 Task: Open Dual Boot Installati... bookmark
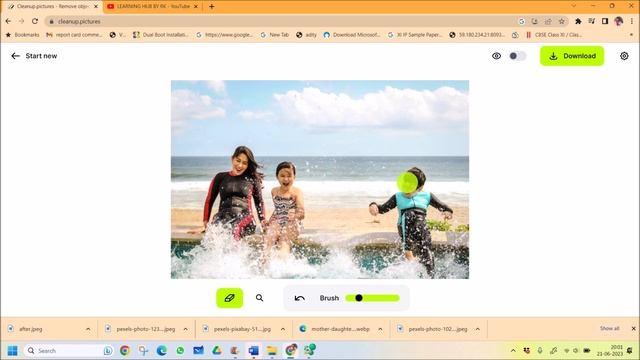point(161,35)
